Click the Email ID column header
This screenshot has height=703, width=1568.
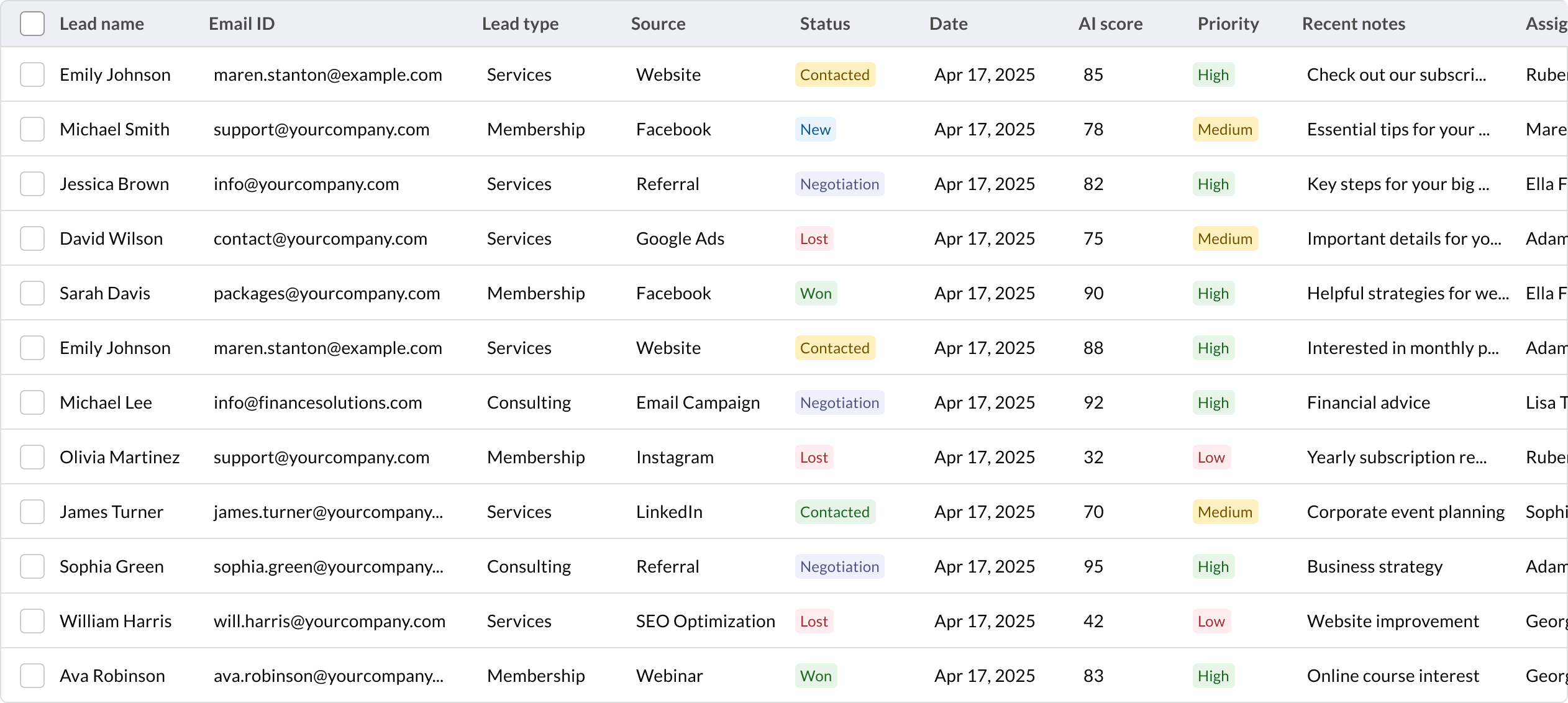[242, 24]
